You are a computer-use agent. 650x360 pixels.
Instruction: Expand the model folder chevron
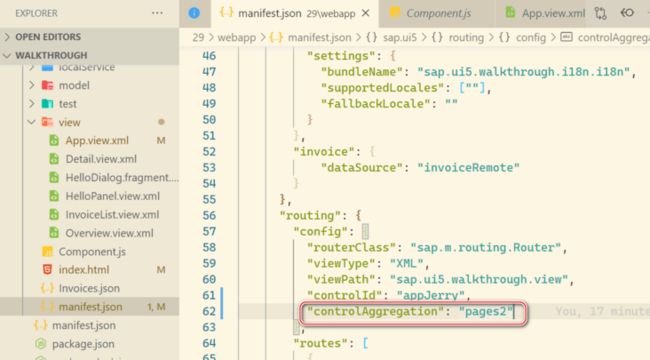tap(32, 85)
